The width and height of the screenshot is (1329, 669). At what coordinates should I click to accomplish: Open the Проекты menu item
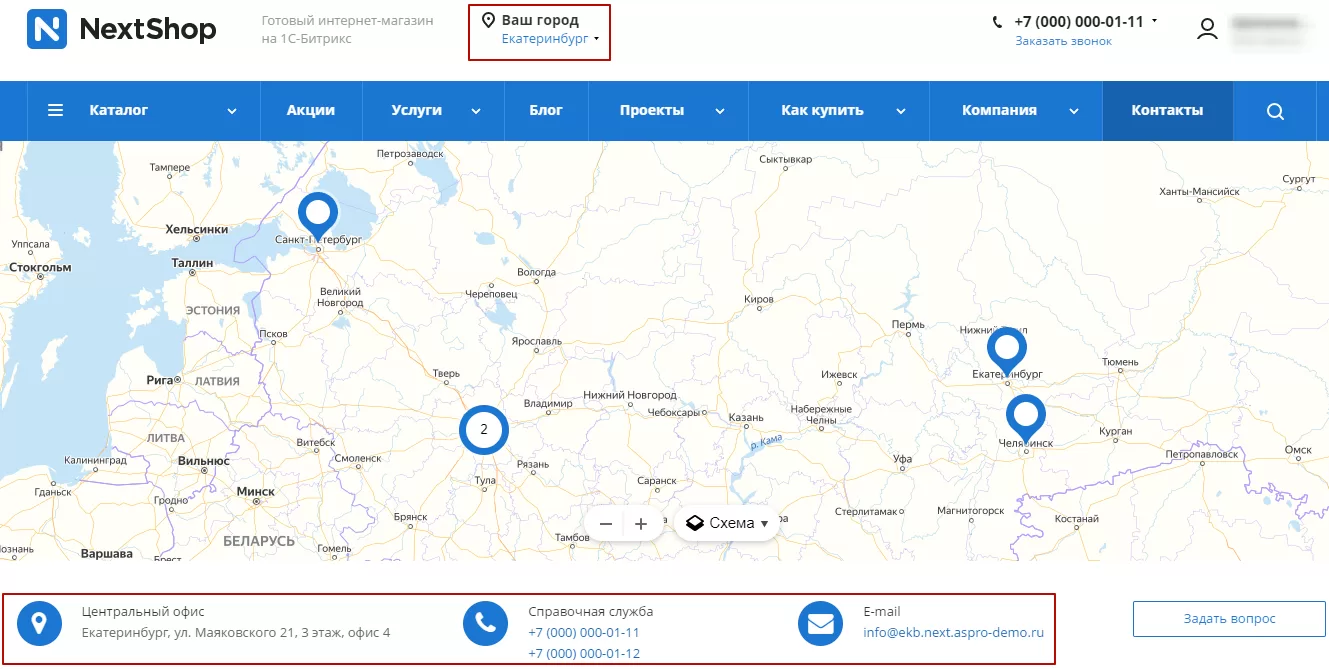(652, 110)
